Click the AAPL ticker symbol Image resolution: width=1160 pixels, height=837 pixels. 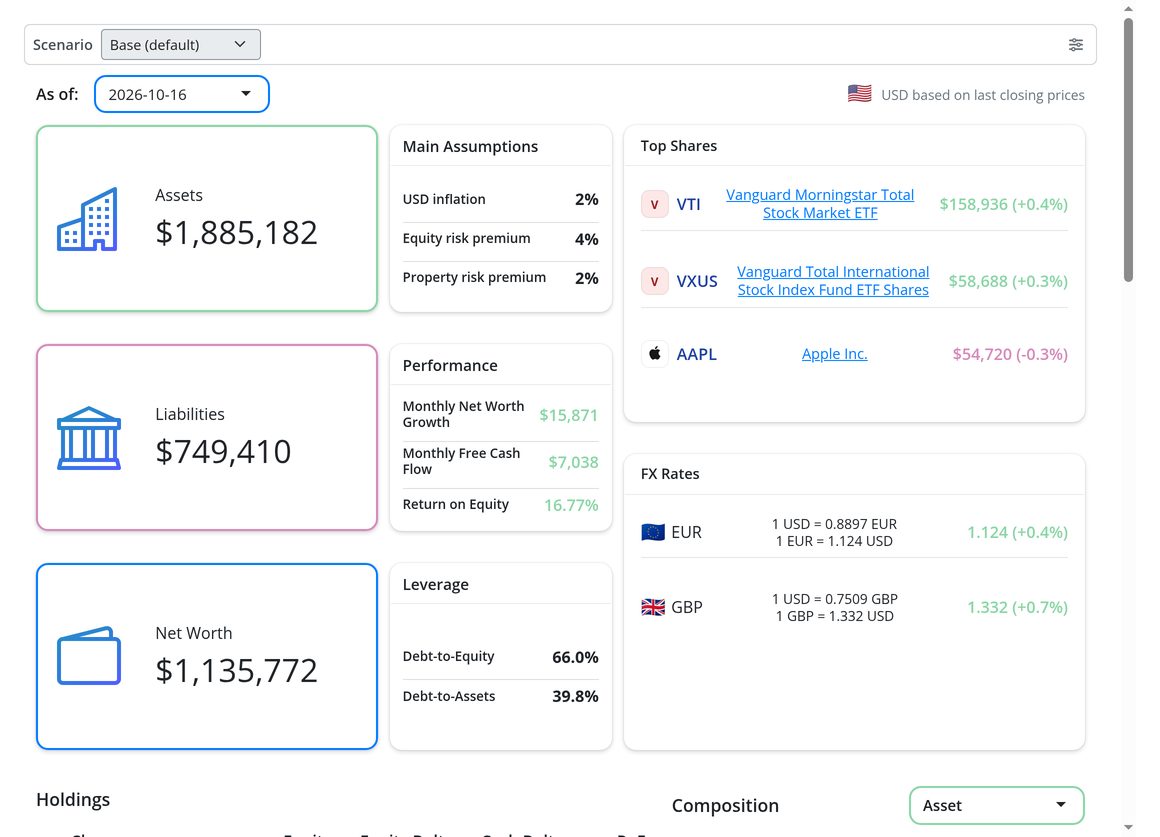tap(696, 354)
